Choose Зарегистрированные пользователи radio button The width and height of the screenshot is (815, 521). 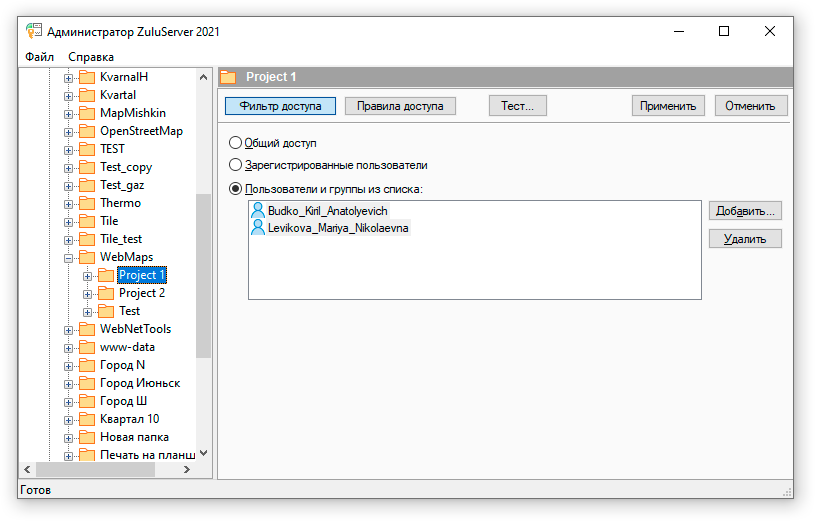tap(236, 165)
